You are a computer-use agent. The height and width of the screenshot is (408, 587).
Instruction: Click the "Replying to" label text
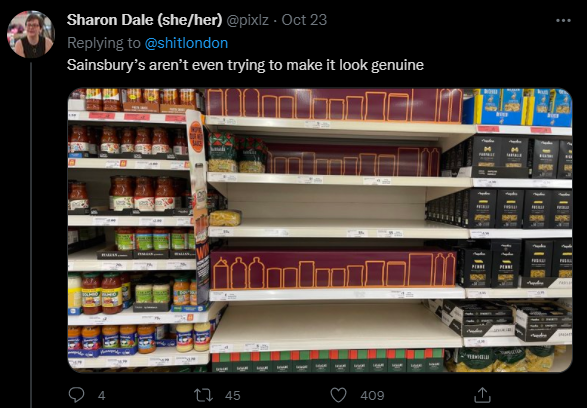click(104, 43)
